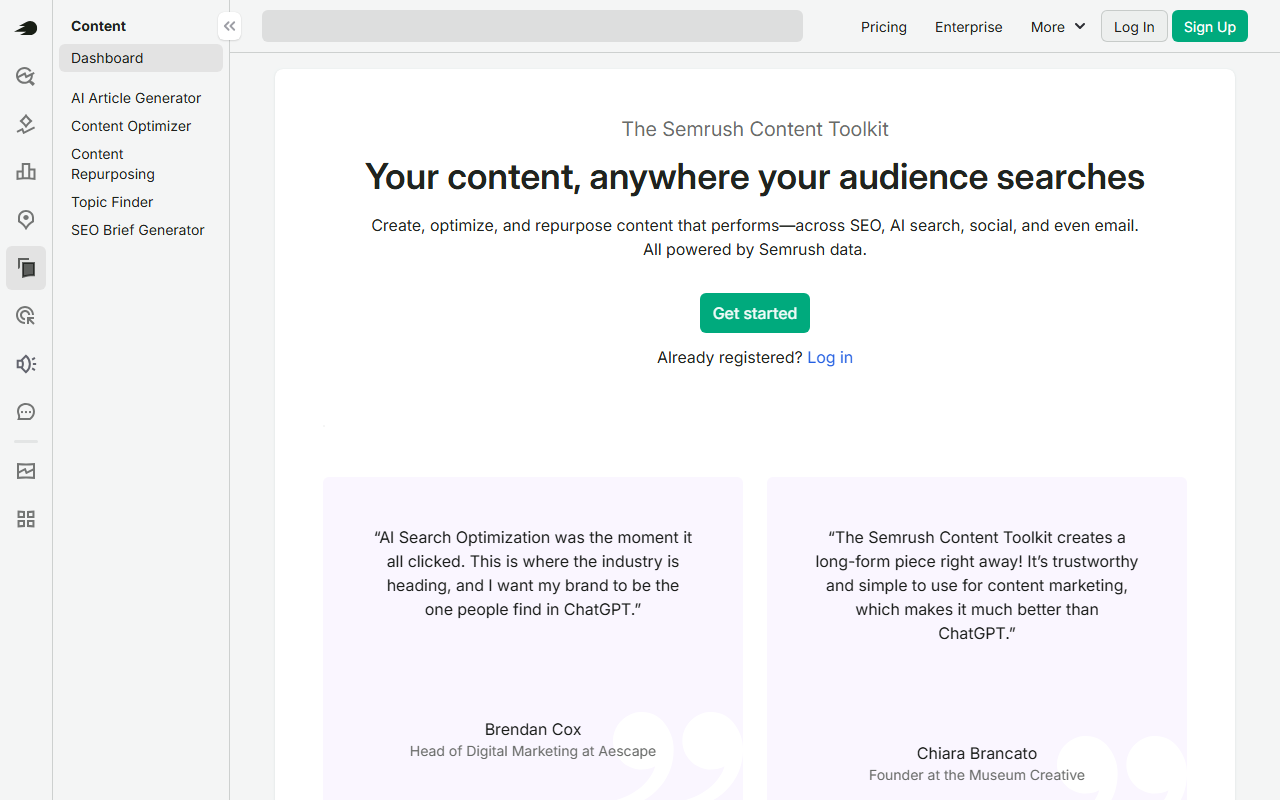Click the name 'Brendan Cox'
Viewport: 1280px width, 800px height.
533,729
